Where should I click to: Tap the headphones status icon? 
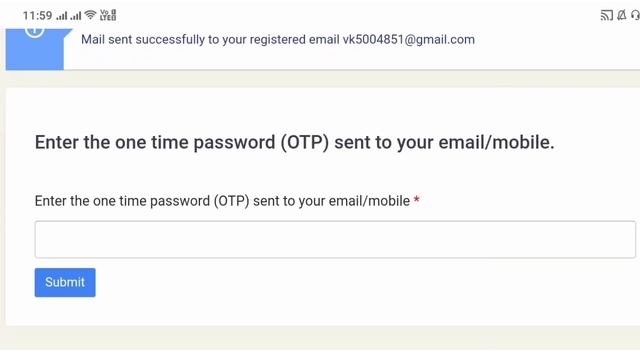(635, 16)
